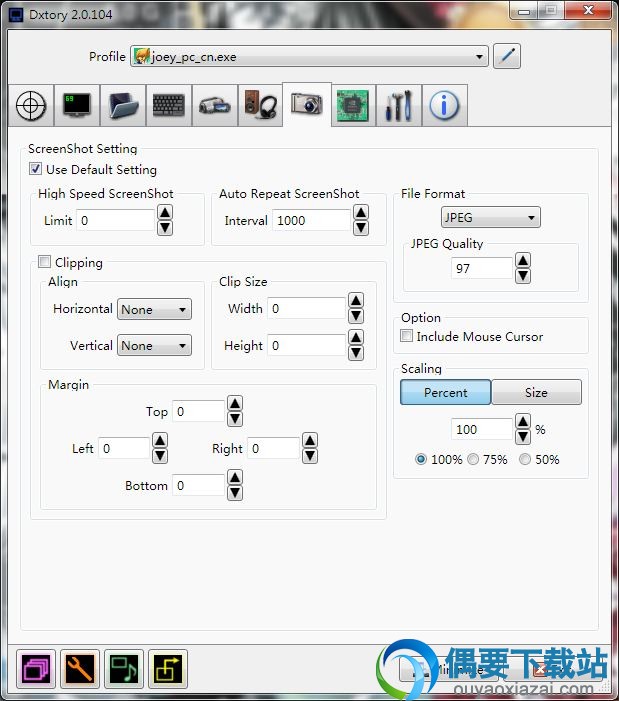Check Include Mouse Cursor option
The image size is (619, 701).
(x=406, y=335)
